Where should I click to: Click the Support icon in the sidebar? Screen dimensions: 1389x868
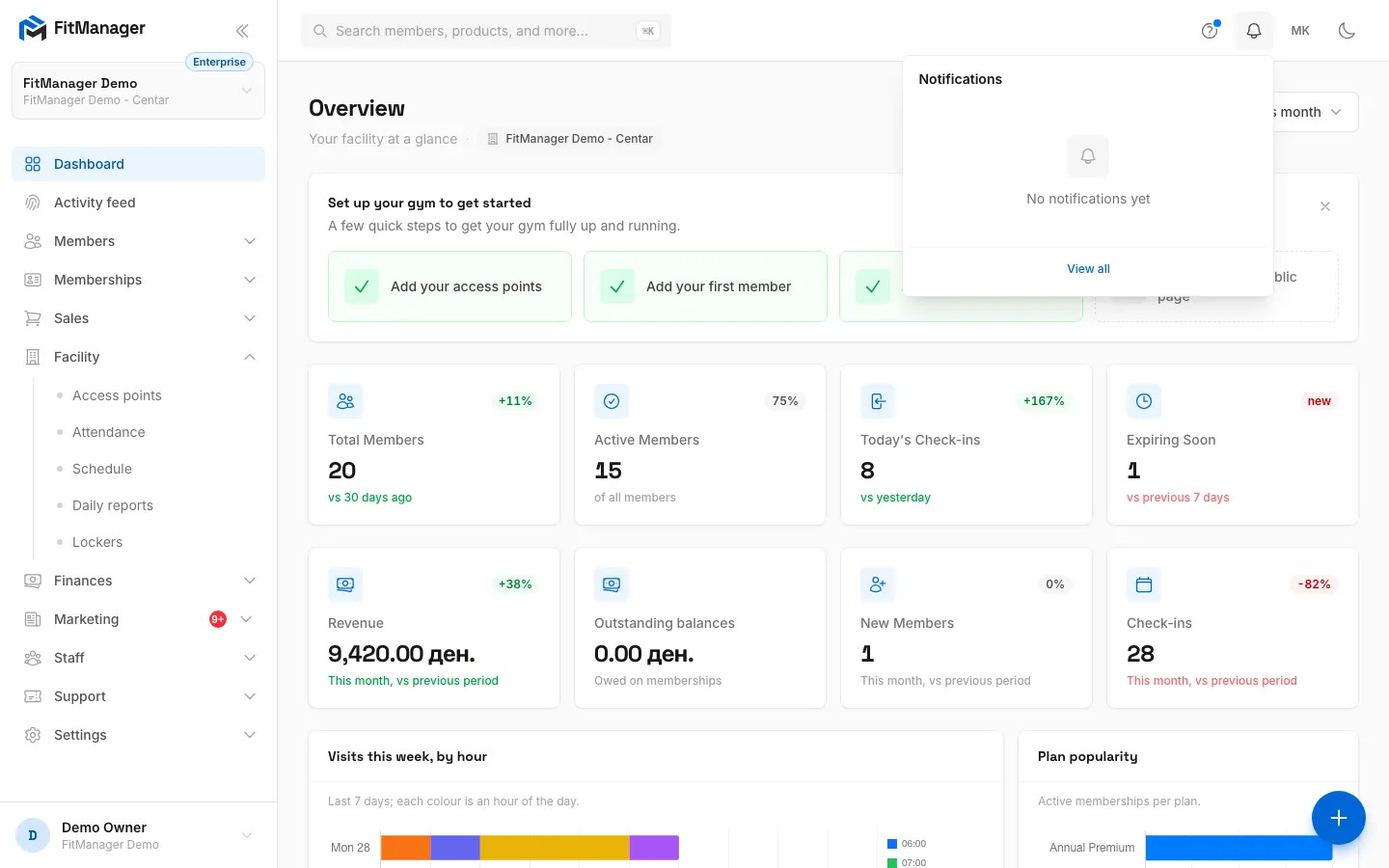pos(33,696)
